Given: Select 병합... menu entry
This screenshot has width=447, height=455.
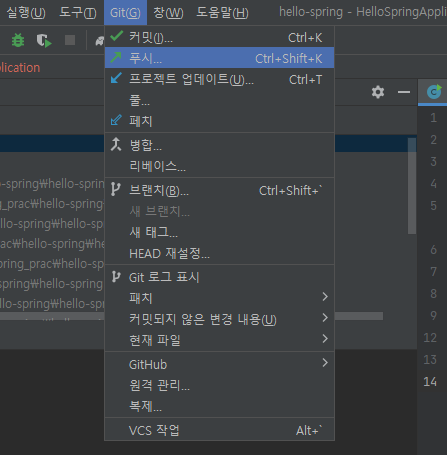Looking at the screenshot, I should point(219,145).
